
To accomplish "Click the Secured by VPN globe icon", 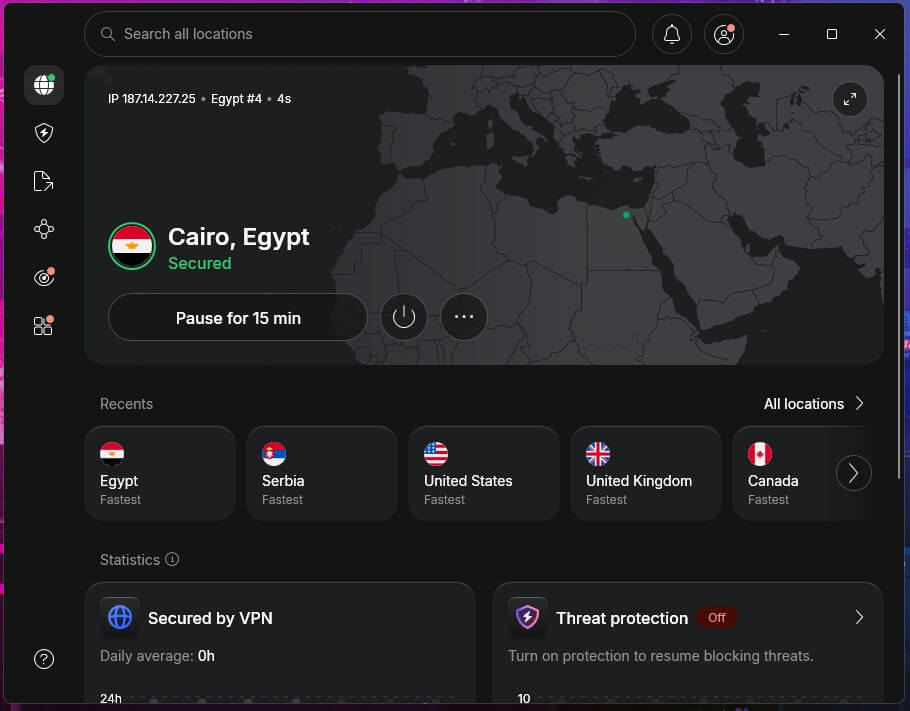I will [120, 617].
